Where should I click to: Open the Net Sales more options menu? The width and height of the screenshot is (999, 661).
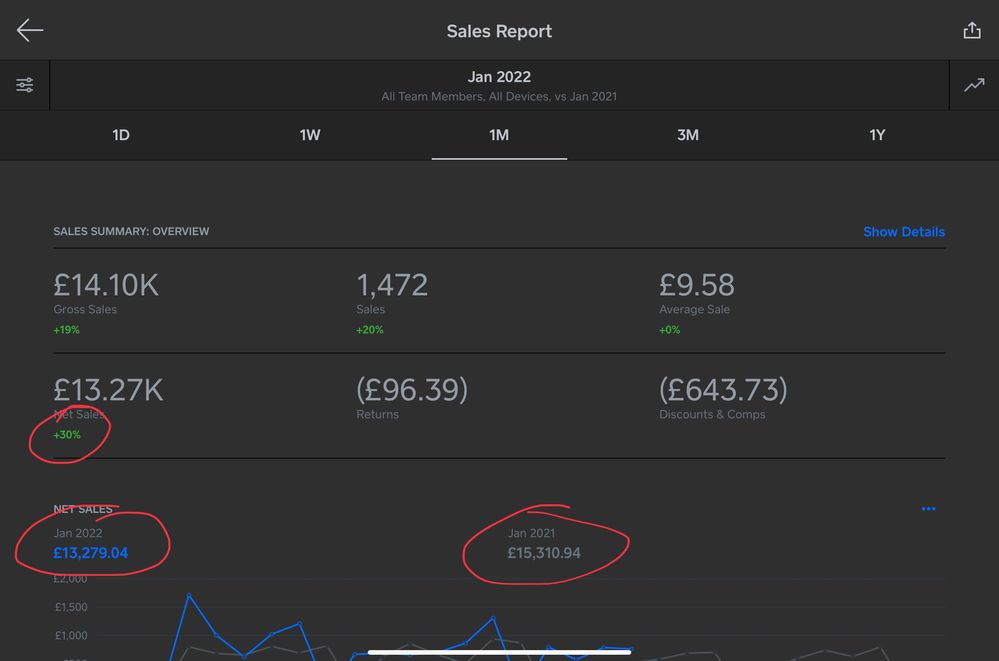point(928,509)
